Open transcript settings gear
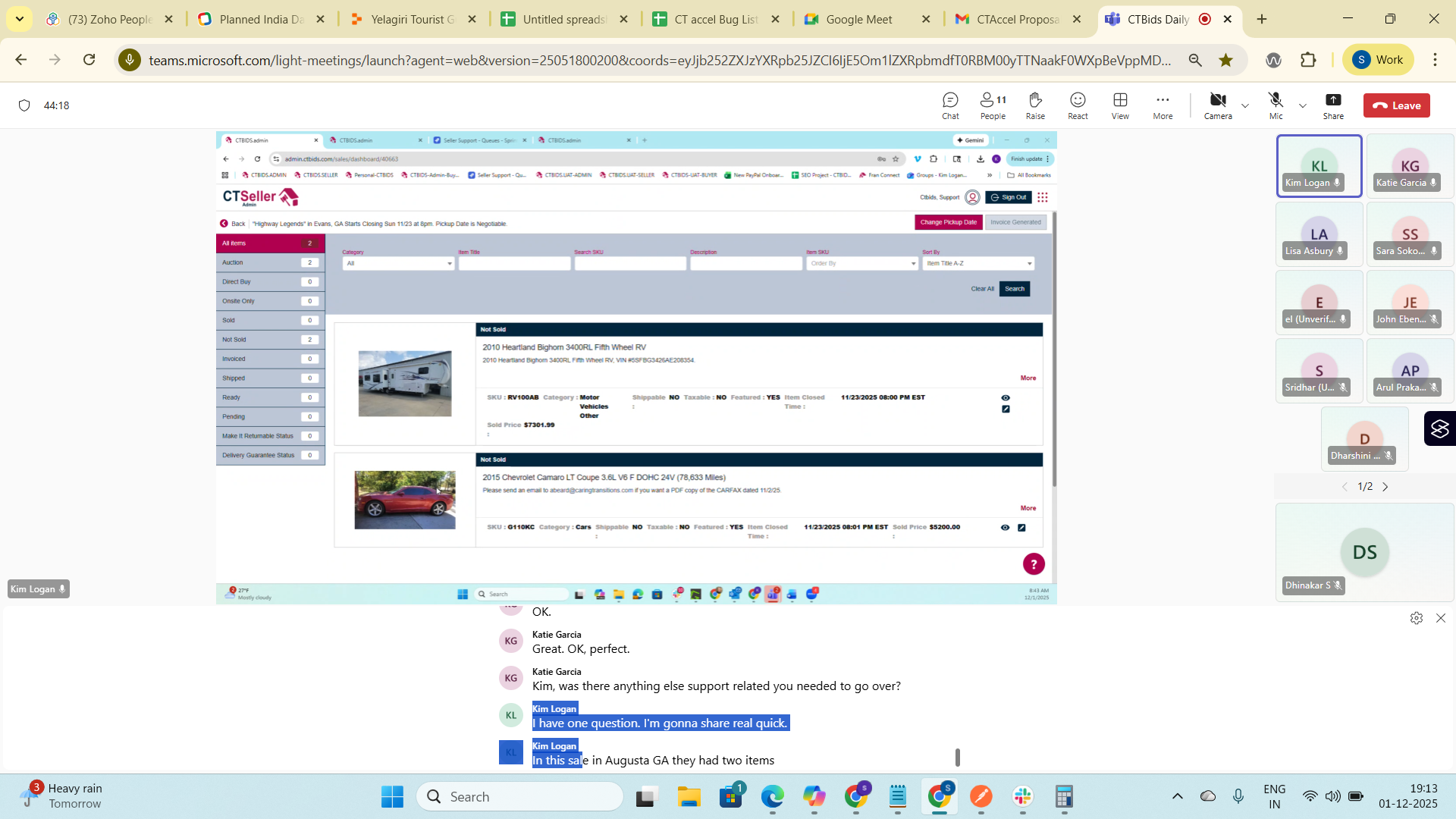The height and width of the screenshot is (819, 1456). click(1417, 618)
